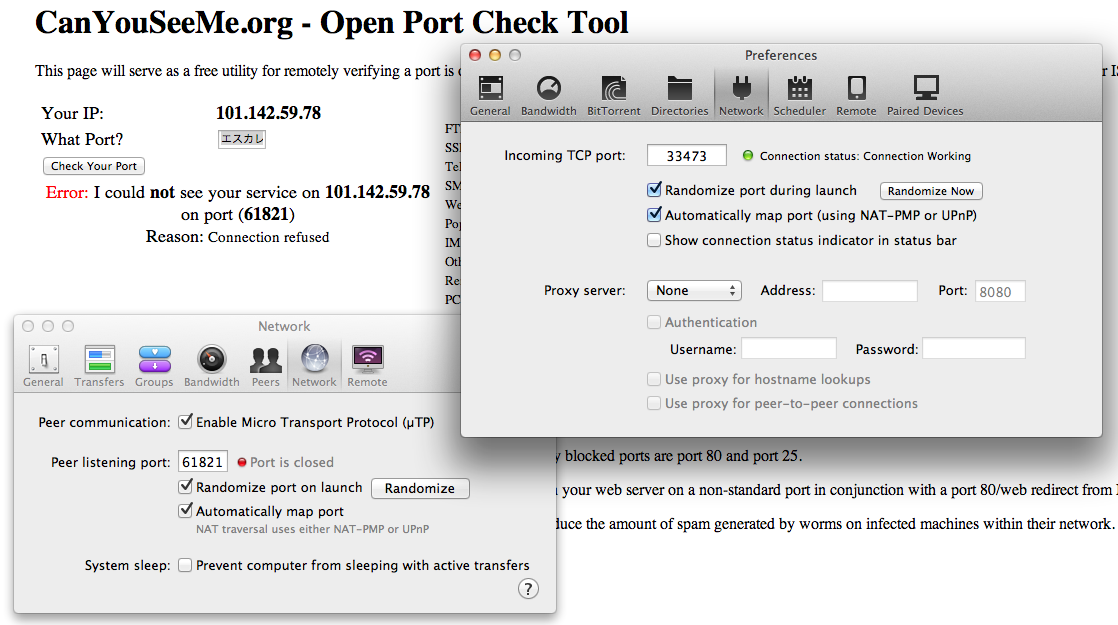The height and width of the screenshot is (625, 1118).
Task: Click the proxy Username field
Action: [789, 348]
